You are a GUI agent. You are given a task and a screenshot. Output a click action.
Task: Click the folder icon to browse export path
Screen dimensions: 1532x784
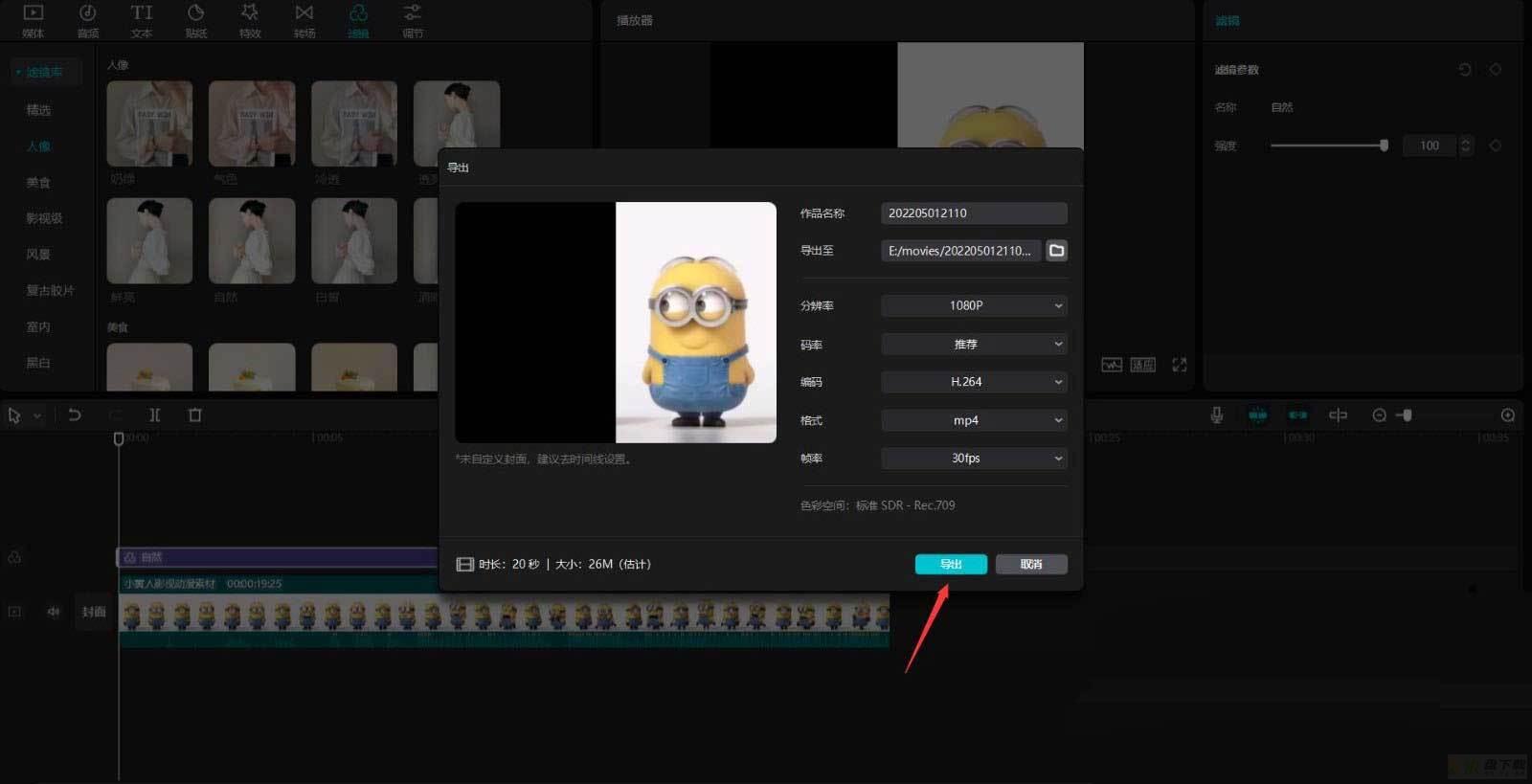[x=1056, y=251]
